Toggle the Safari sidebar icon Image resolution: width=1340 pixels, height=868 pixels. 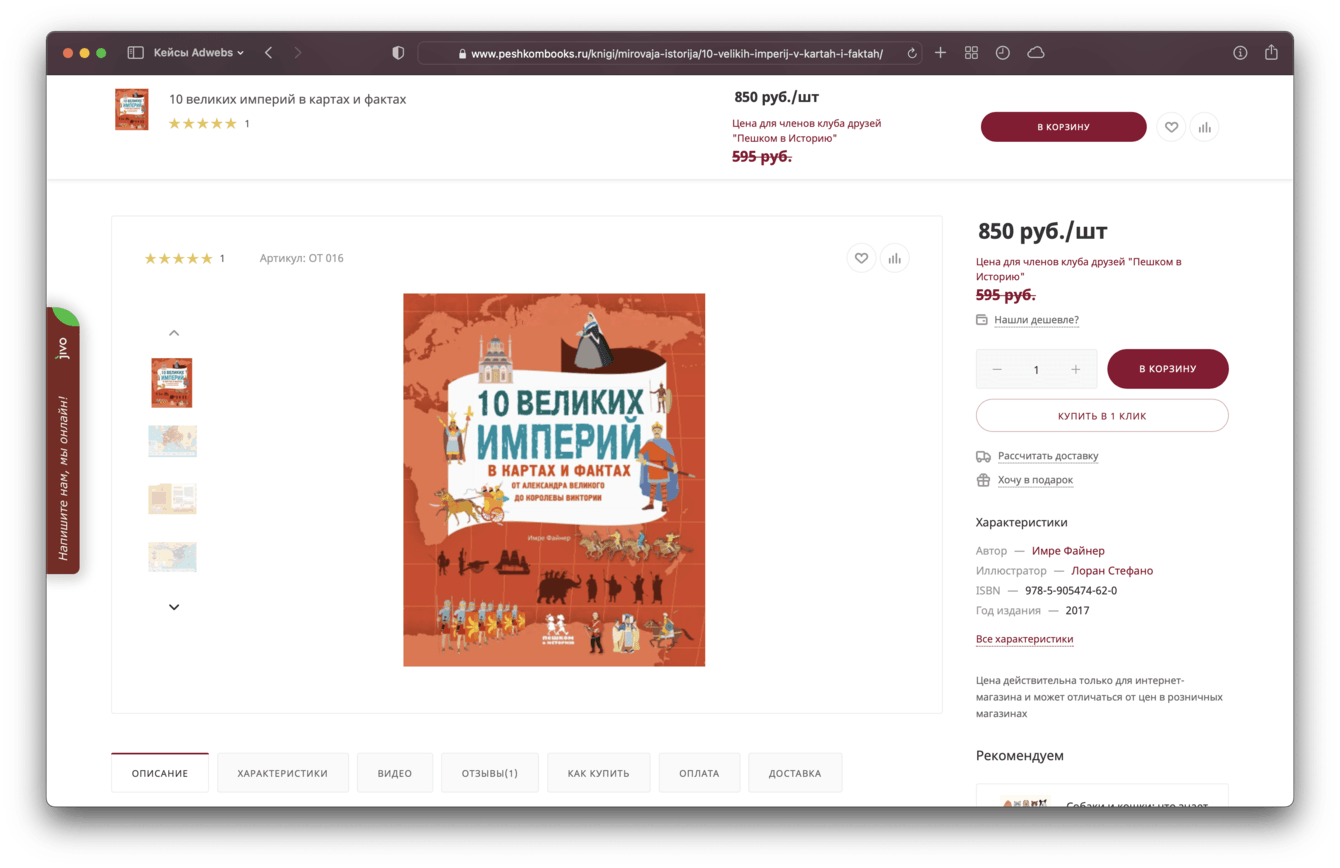tap(135, 53)
